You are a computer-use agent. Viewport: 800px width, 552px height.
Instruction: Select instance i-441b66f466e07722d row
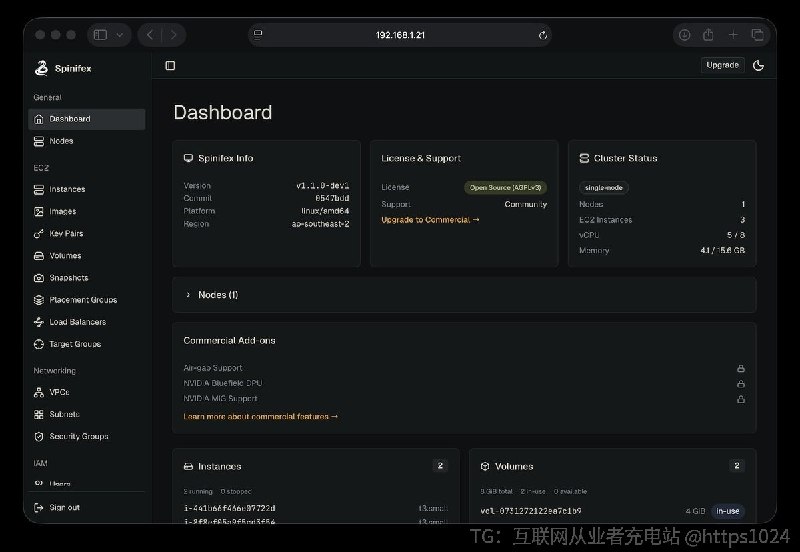coord(316,508)
